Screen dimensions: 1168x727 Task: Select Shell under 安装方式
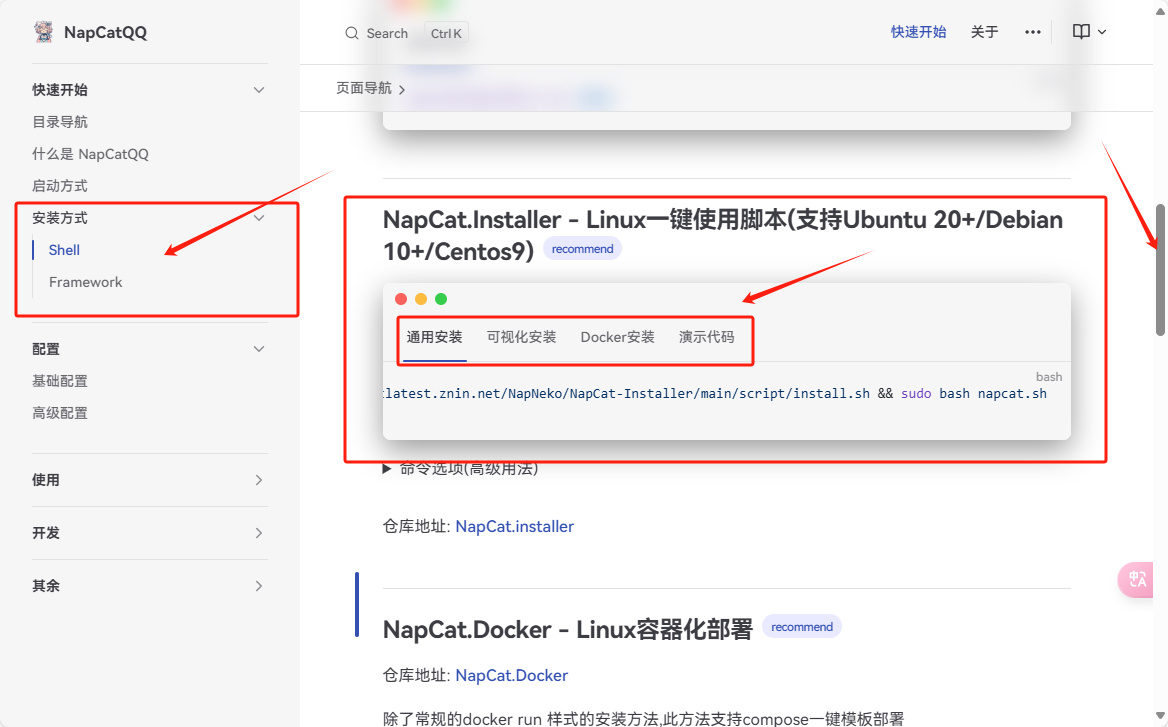click(64, 250)
